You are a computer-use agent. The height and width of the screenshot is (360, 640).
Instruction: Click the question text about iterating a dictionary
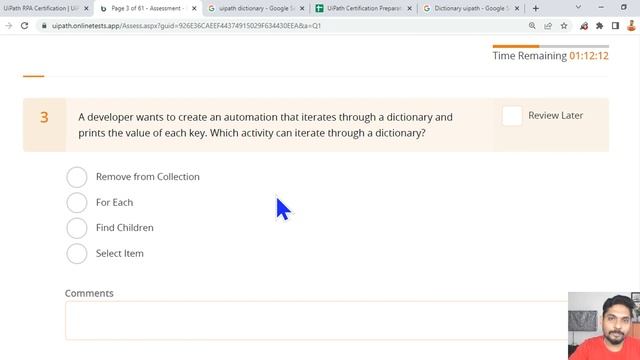pos(265,125)
